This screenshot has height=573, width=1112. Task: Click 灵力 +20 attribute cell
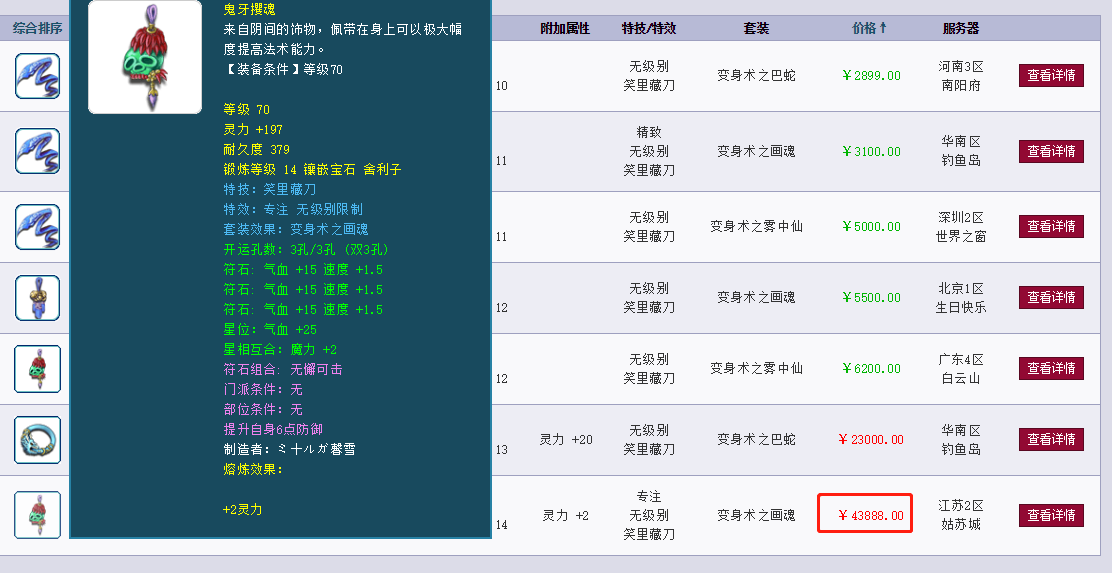pyautogui.click(x=566, y=440)
